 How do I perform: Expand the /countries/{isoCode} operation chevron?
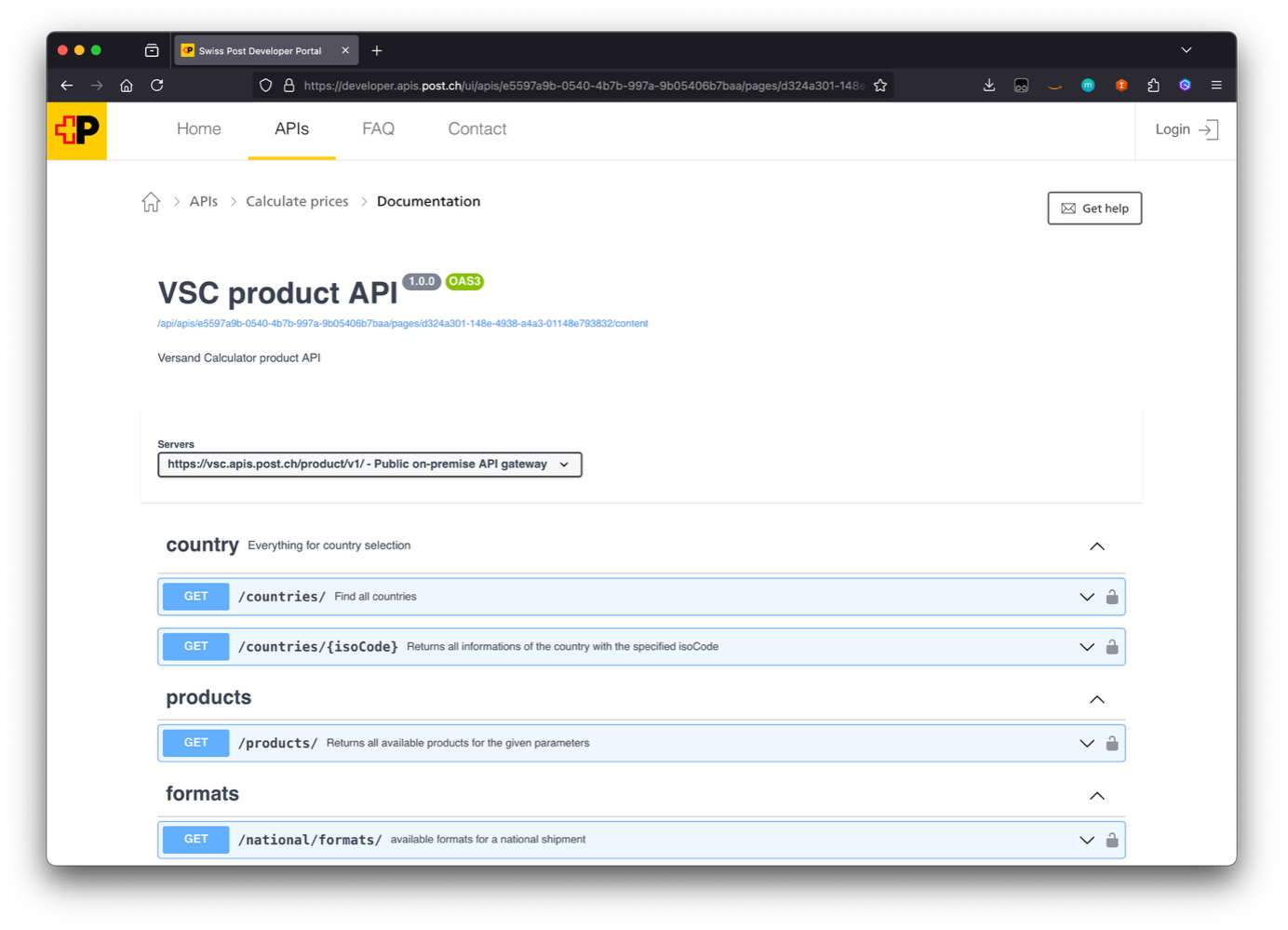[1087, 647]
